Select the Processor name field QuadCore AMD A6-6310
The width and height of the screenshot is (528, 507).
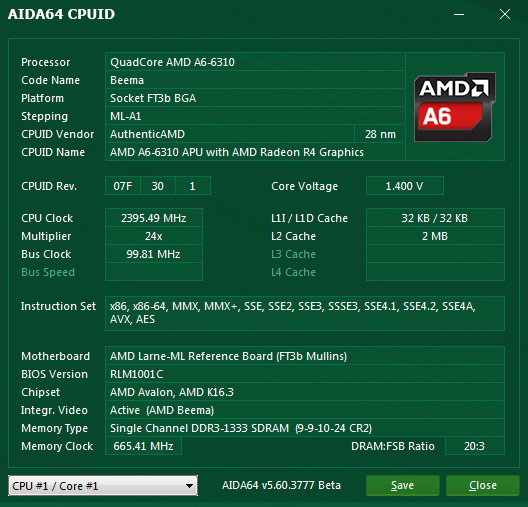pos(255,62)
